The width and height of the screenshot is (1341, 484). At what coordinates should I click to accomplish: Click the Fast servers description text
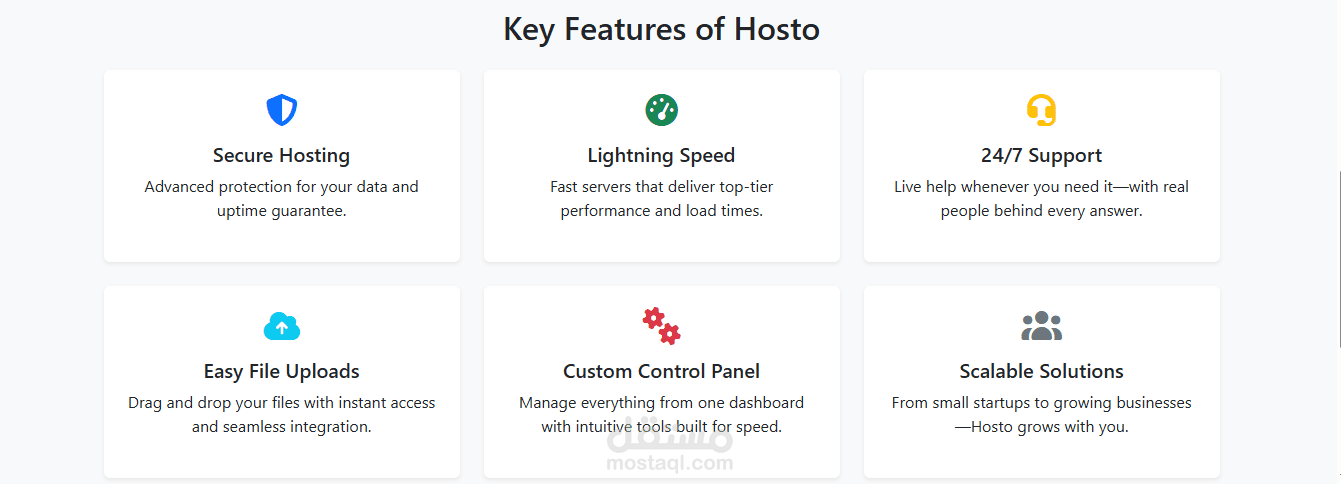point(662,199)
